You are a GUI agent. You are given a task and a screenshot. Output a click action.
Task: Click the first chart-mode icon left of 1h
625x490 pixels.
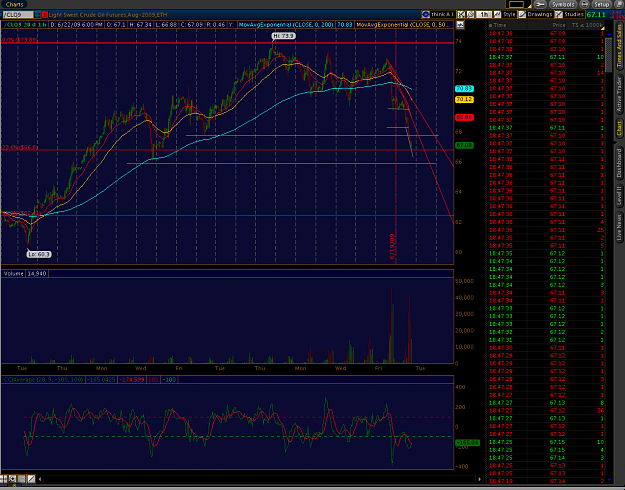coord(461,14)
